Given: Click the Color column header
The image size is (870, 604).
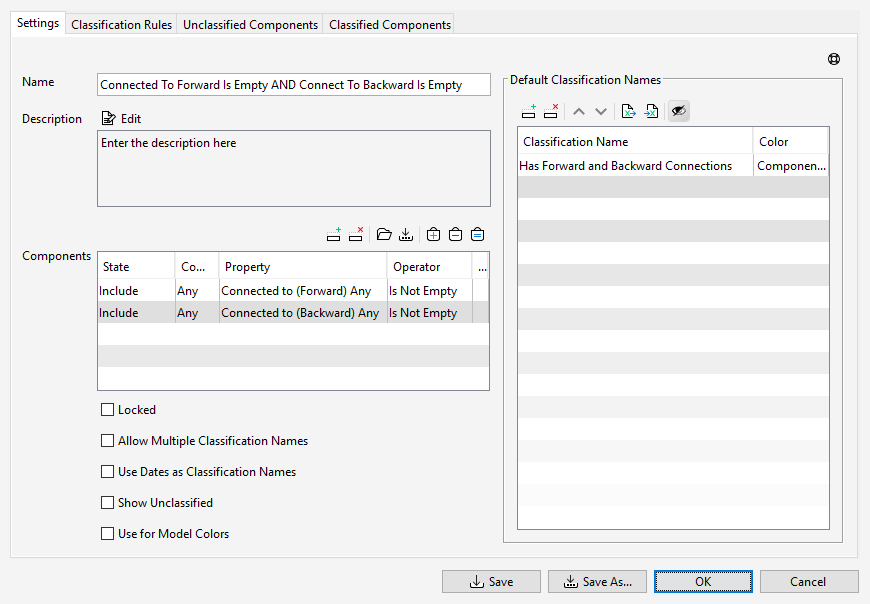Looking at the screenshot, I should 791,142.
